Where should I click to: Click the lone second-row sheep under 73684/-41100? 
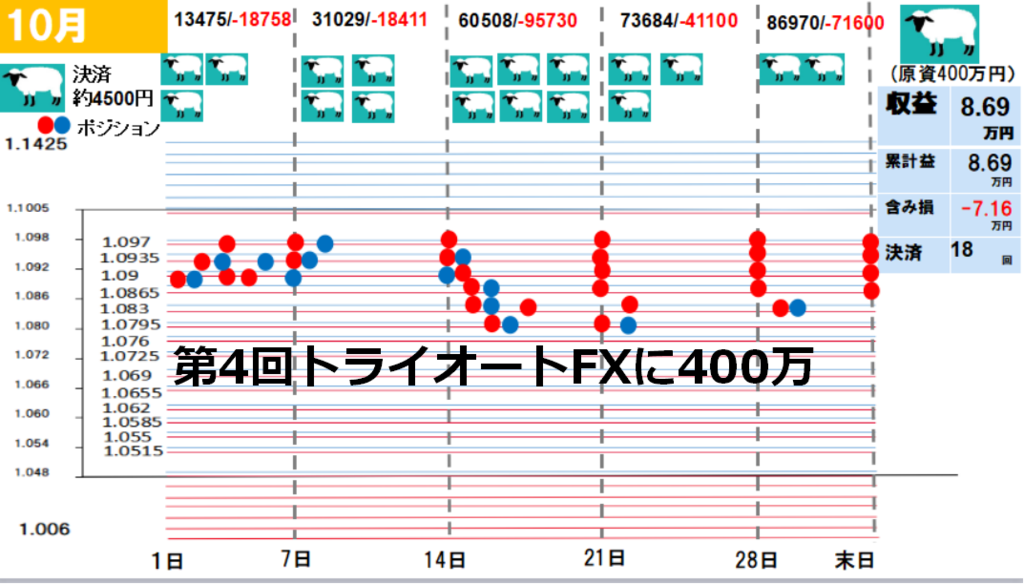point(630,106)
